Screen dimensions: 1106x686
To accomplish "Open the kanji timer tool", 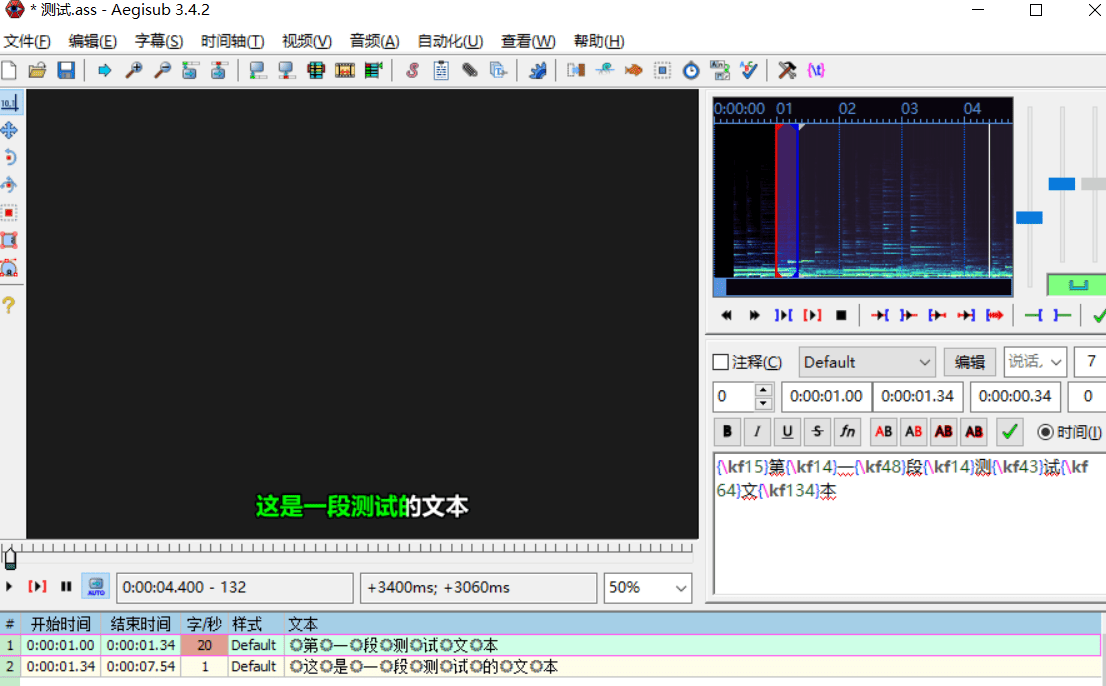I will (x=720, y=70).
